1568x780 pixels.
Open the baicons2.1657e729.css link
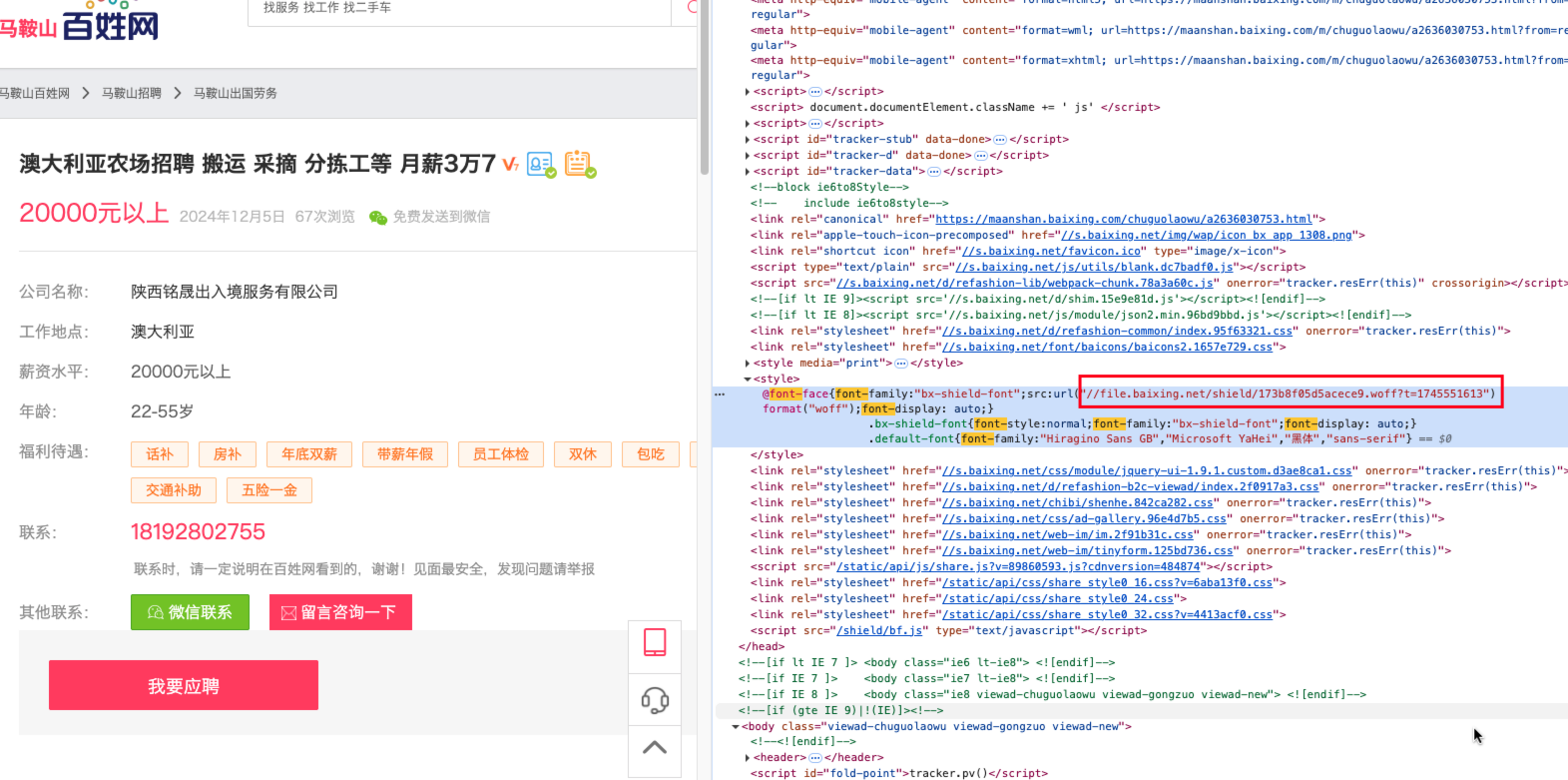[x=1108, y=348]
